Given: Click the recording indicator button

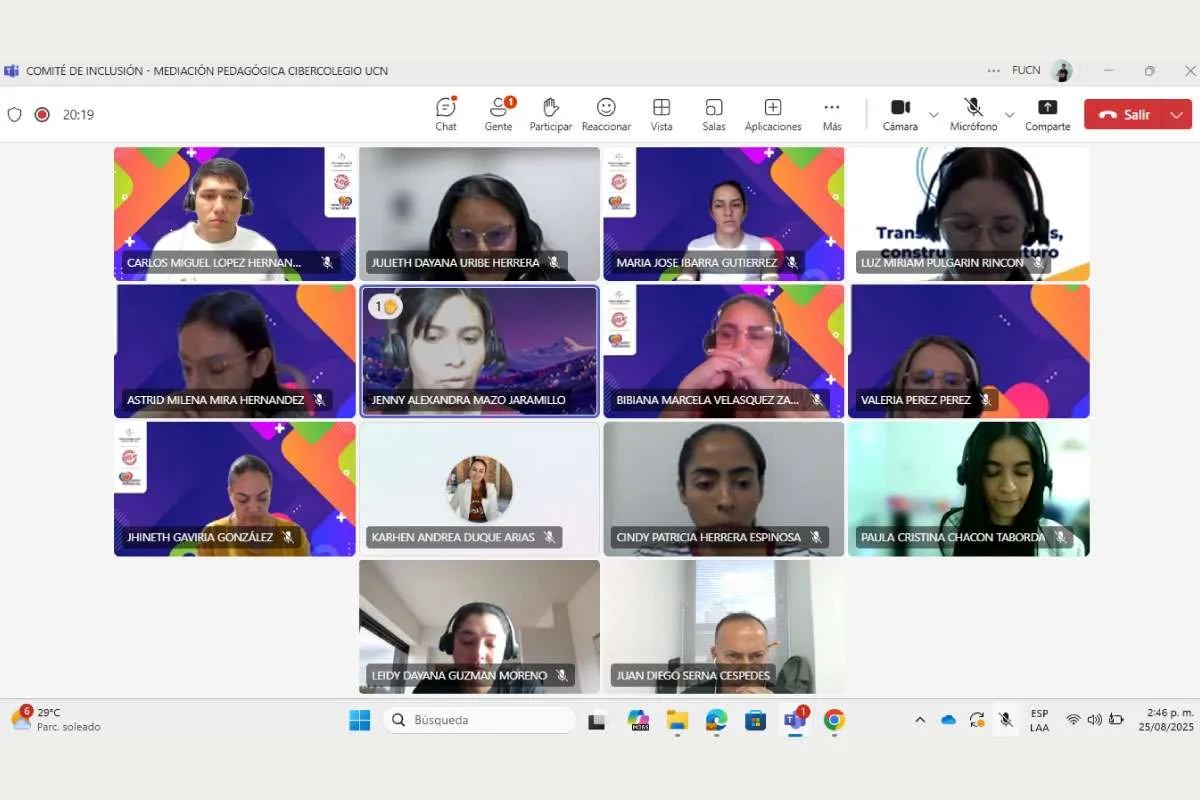Looking at the screenshot, I should pos(42,115).
